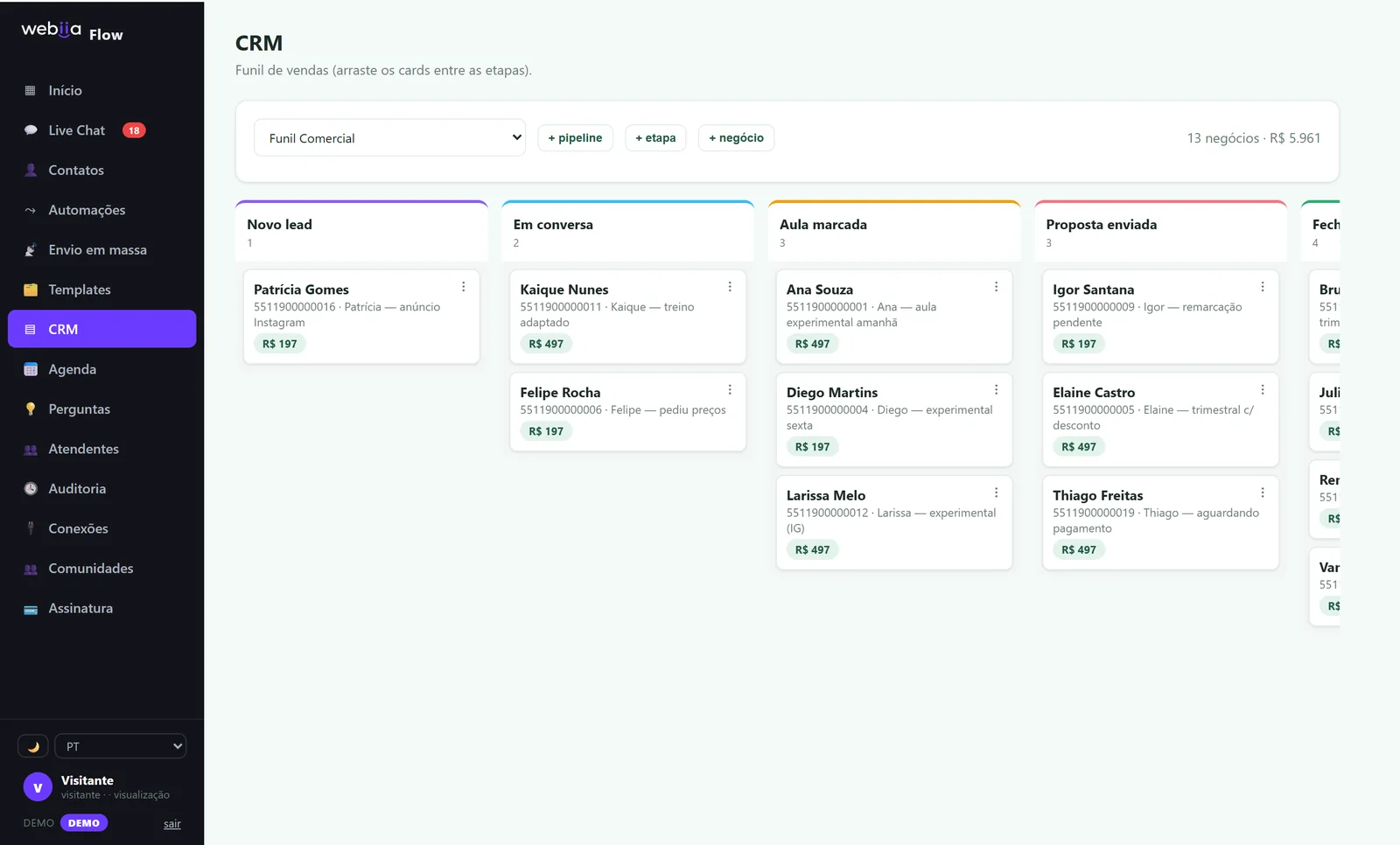The height and width of the screenshot is (845, 1400).
Task: Open options menu for Ana Souza card
Action: [996, 287]
